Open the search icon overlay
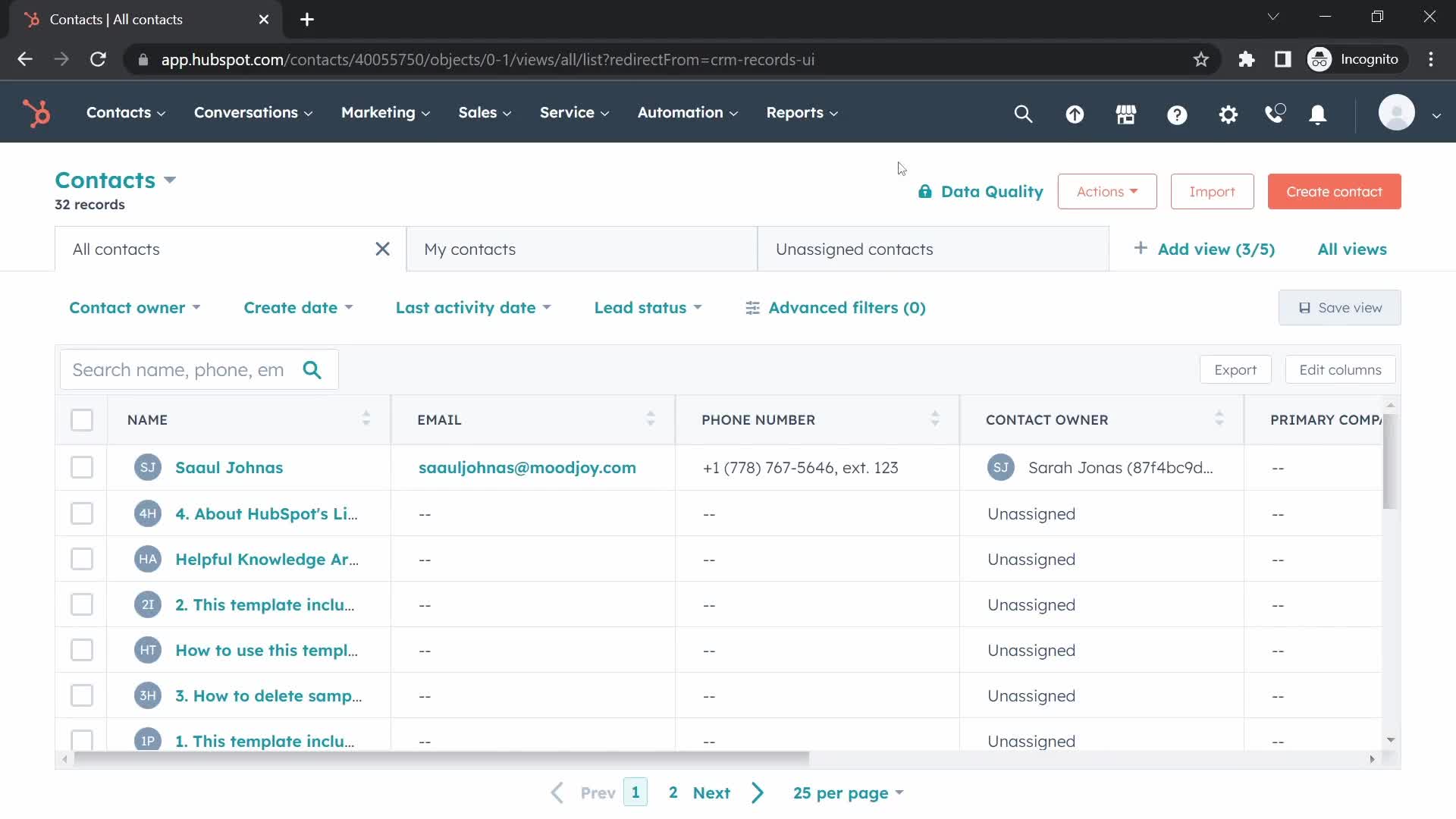Image resolution: width=1456 pixels, height=819 pixels. coord(1024,113)
